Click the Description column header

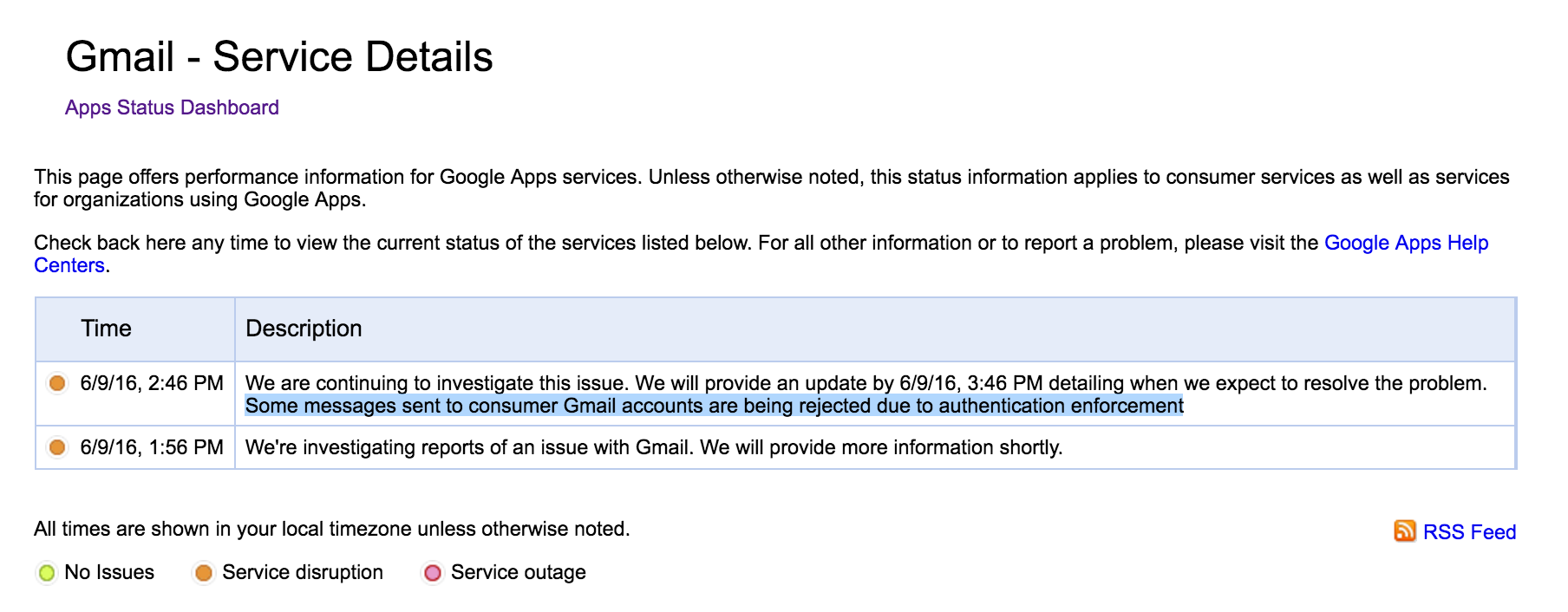pyautogui.click(x=304, y=329)
